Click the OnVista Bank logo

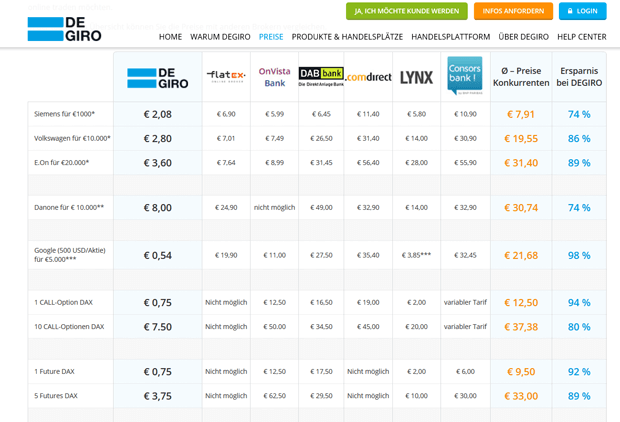274,77
